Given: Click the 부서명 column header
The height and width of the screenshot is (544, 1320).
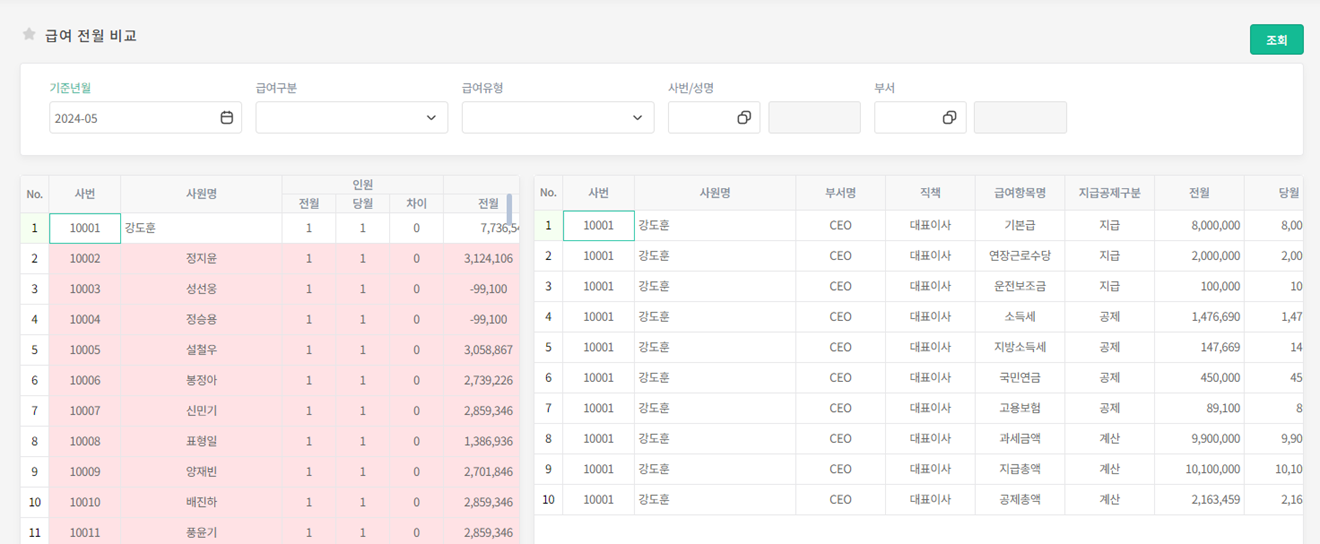Looking at the screenshot, I should click(x=840, y=193).
